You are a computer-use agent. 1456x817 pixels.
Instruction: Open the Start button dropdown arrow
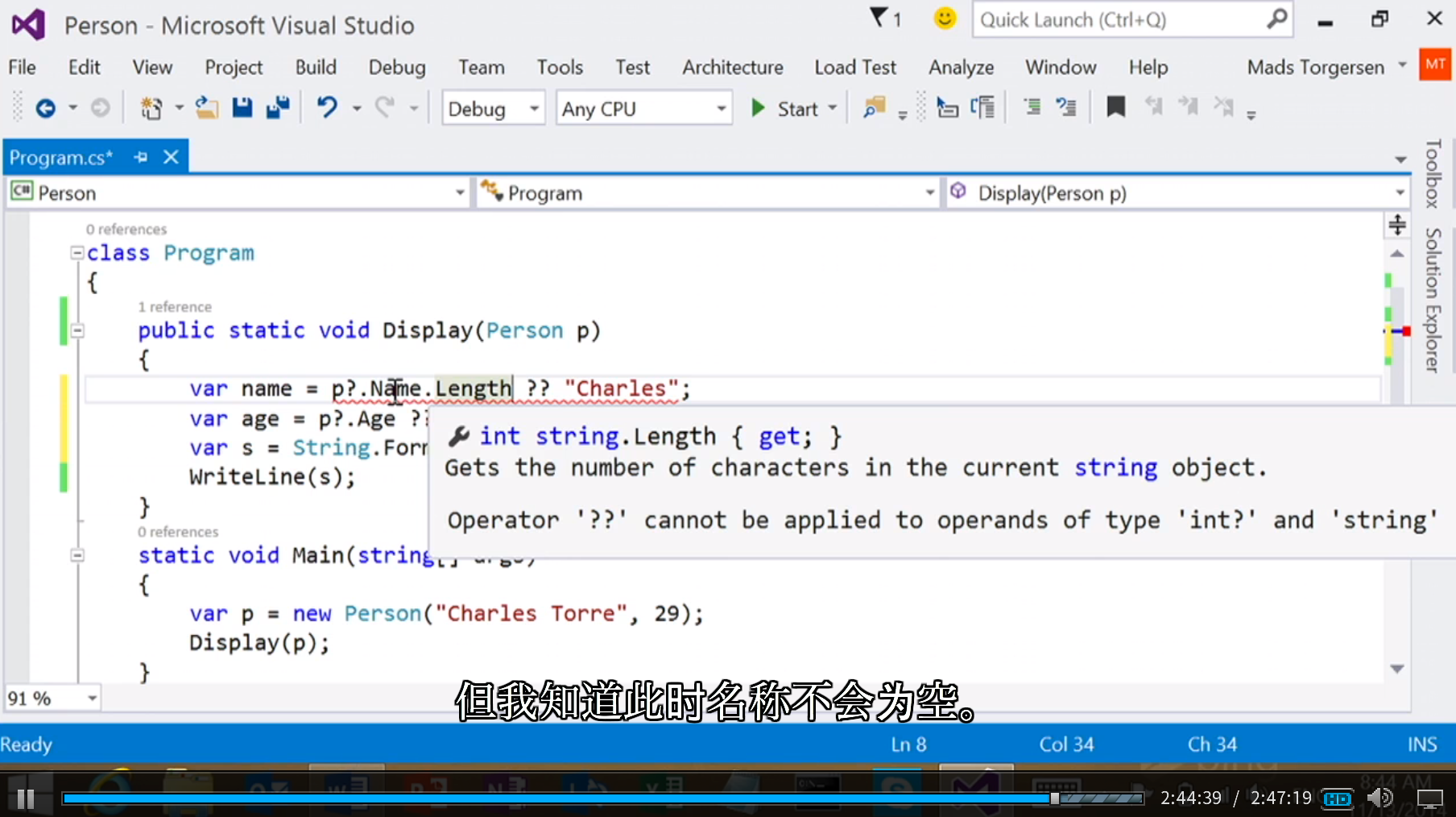pyautogui.click(x=833, y=108)
